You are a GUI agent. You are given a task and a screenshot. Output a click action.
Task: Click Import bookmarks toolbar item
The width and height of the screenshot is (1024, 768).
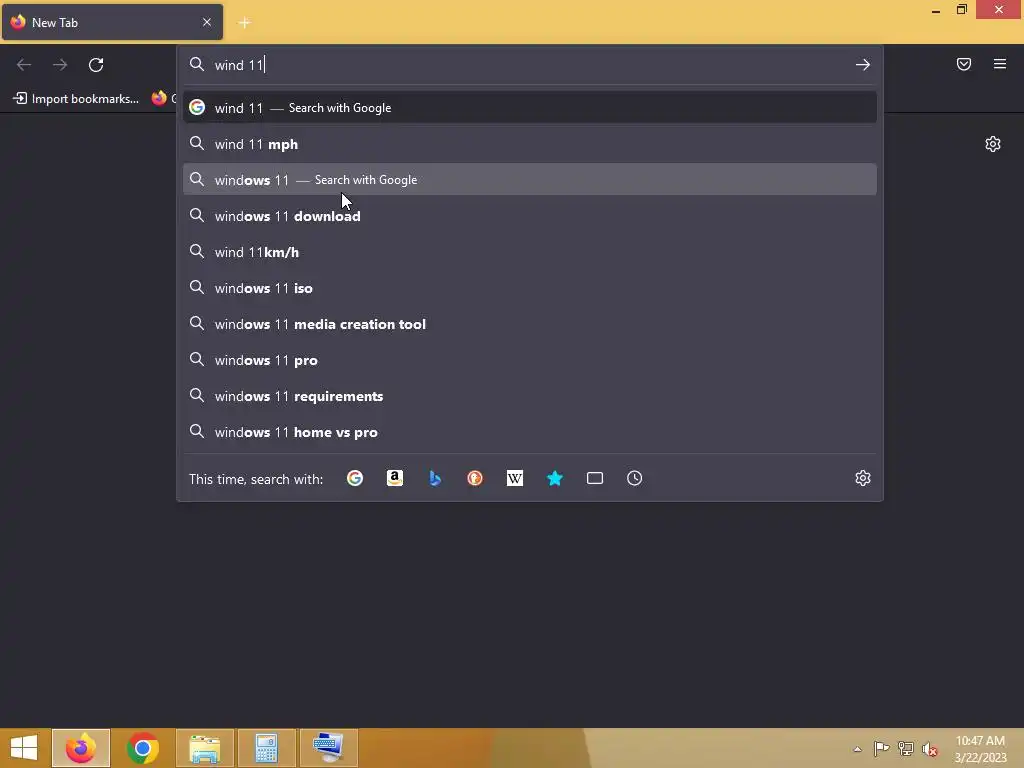pyautogui.click(x=76, y=99)
